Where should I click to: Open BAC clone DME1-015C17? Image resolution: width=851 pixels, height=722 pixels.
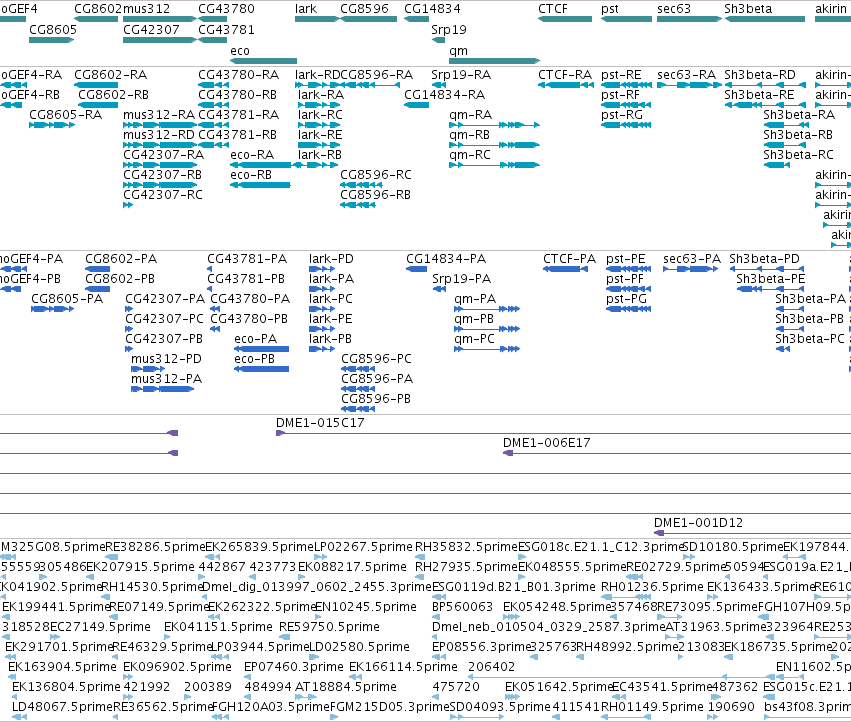coord(563,433)
